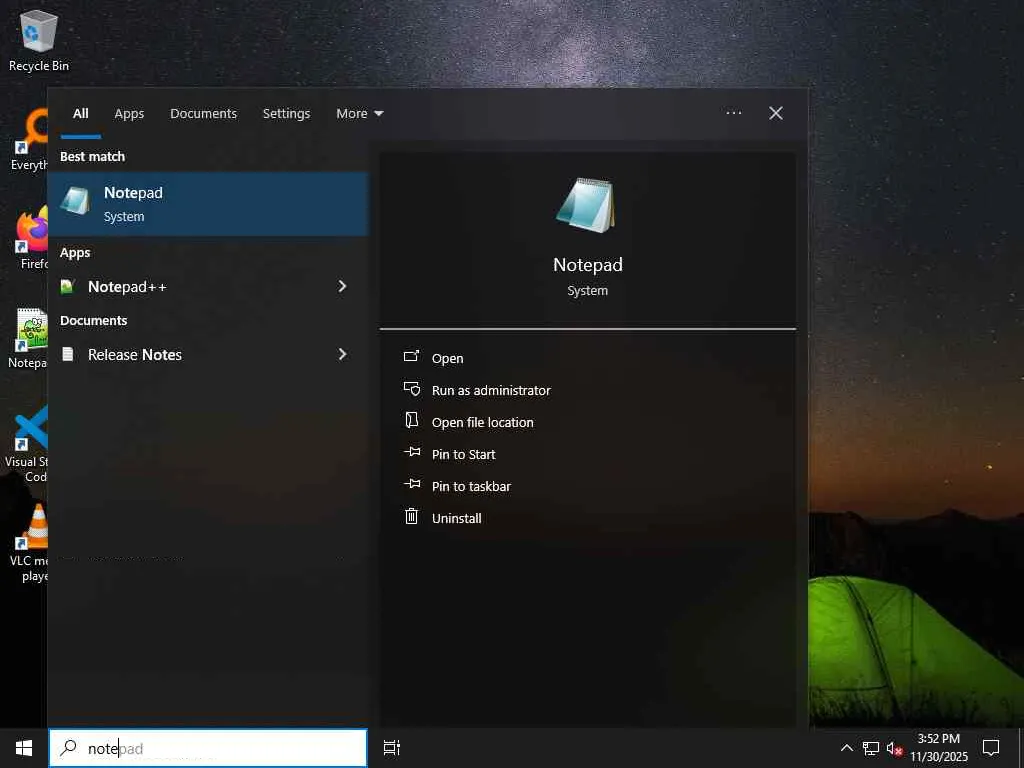Select the All search tab
This screenshot has height=768, width=1024.
coord(80,114)
